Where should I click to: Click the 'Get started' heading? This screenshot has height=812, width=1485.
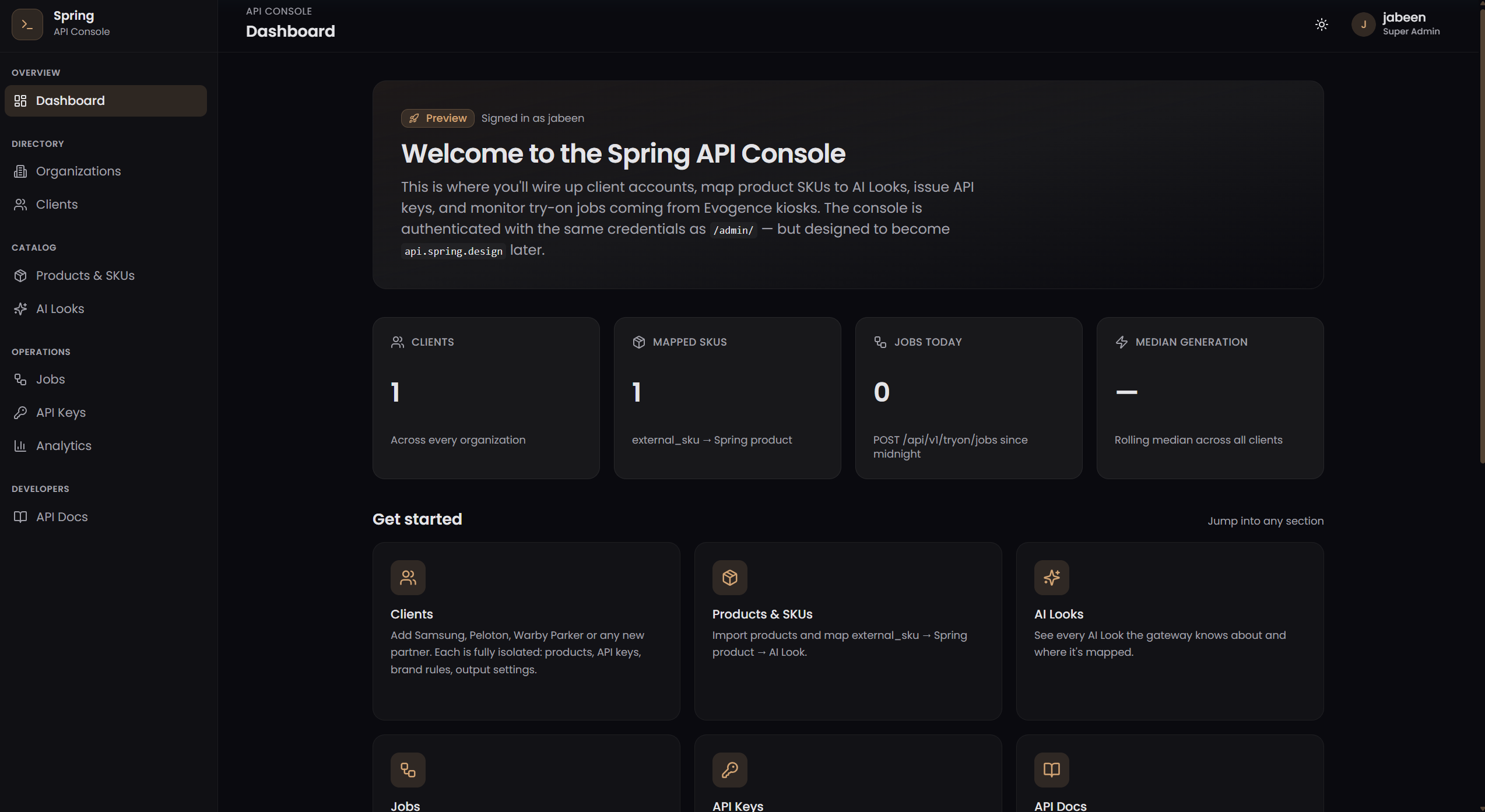417,519
